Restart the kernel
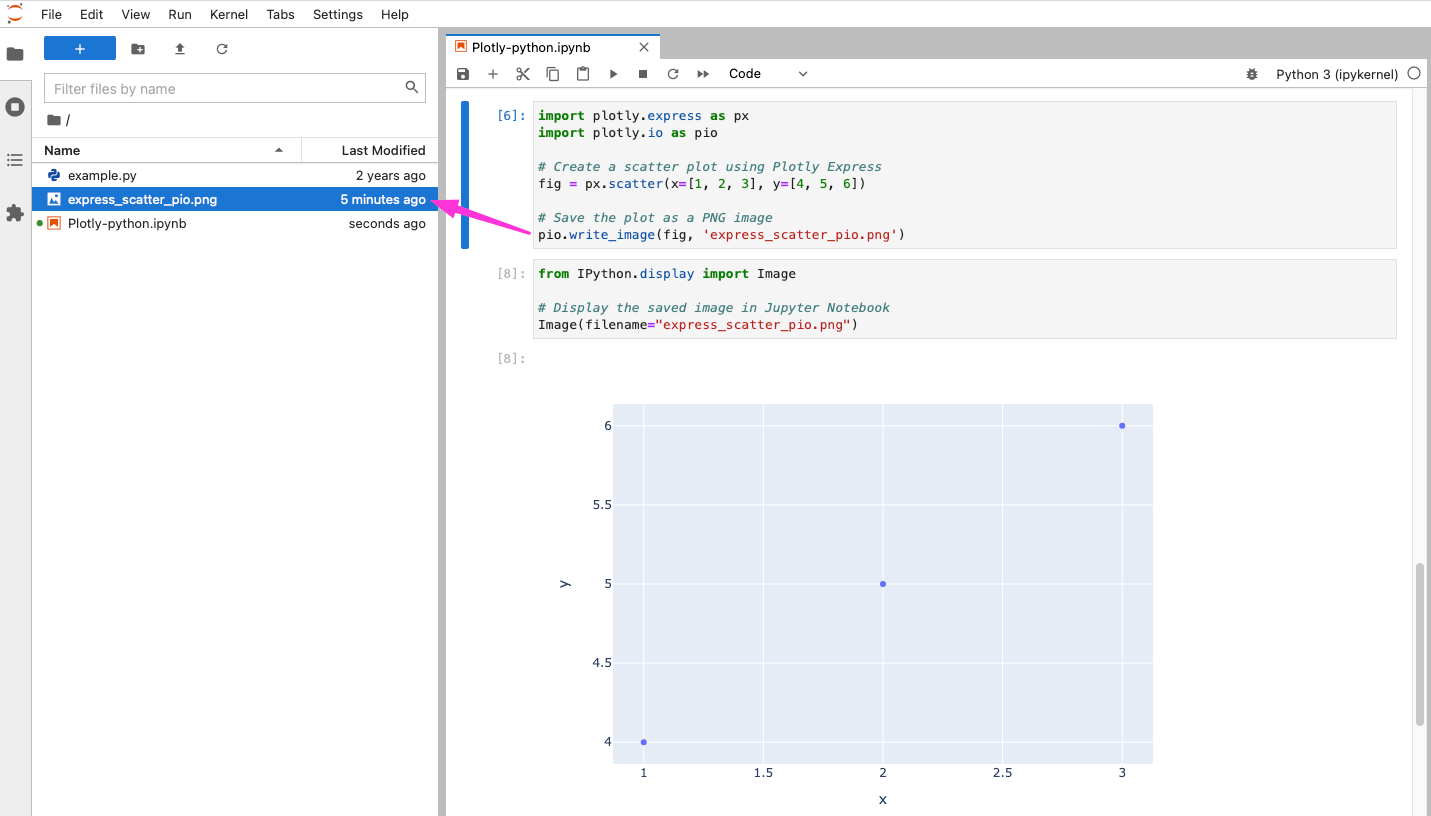Screen dimensions: 1431x816 tap(673, 74)
